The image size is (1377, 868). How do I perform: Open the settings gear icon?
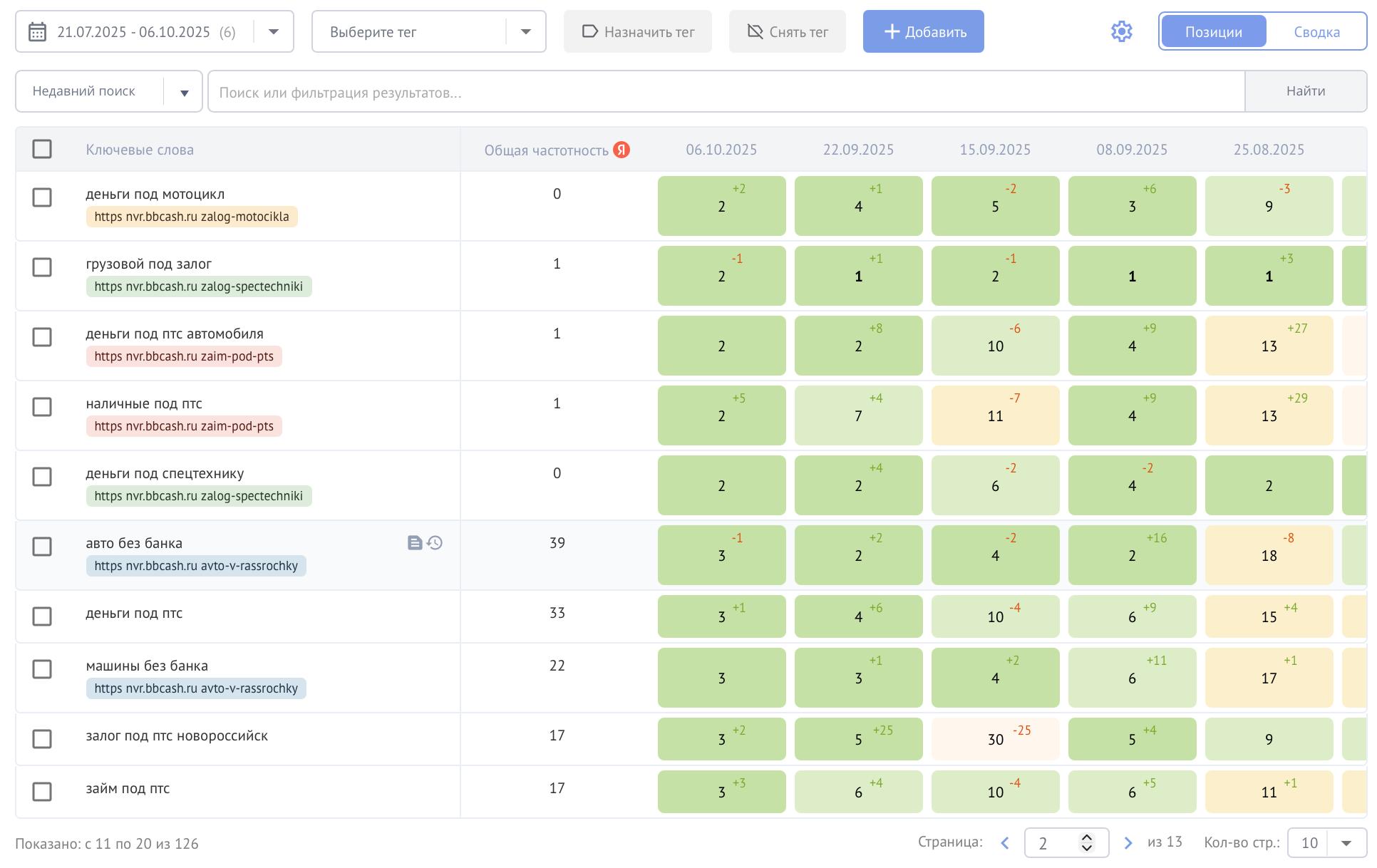click(x=1121, y=31)
